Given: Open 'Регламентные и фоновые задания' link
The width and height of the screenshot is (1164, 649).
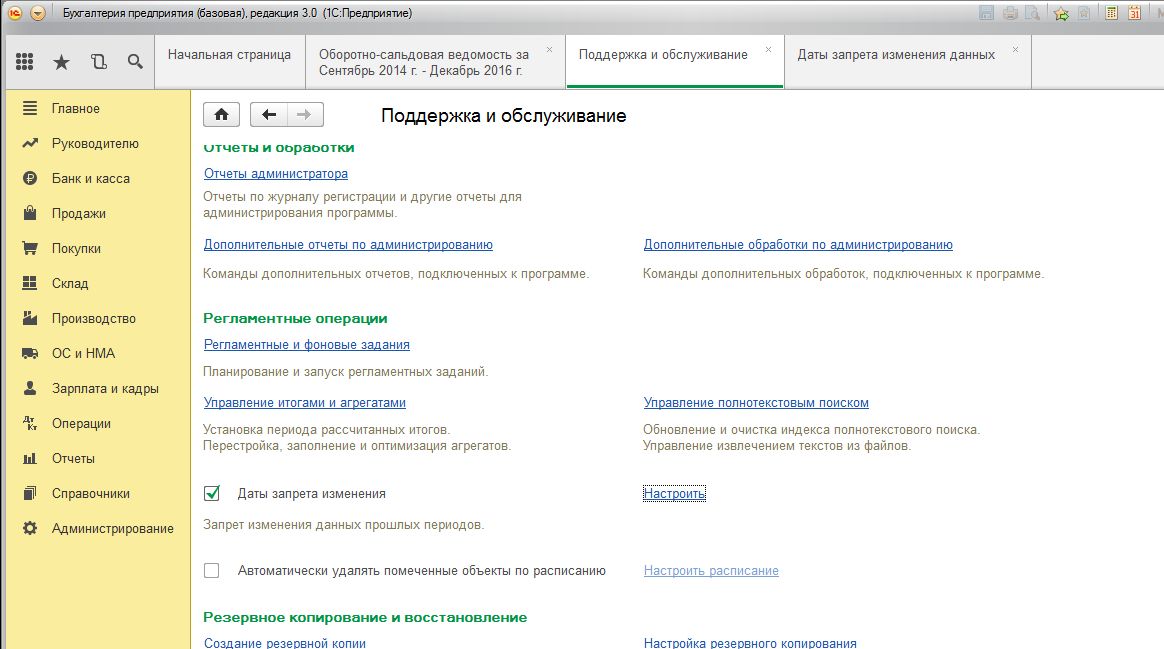Looking at the screenshot, I should 306,345.
